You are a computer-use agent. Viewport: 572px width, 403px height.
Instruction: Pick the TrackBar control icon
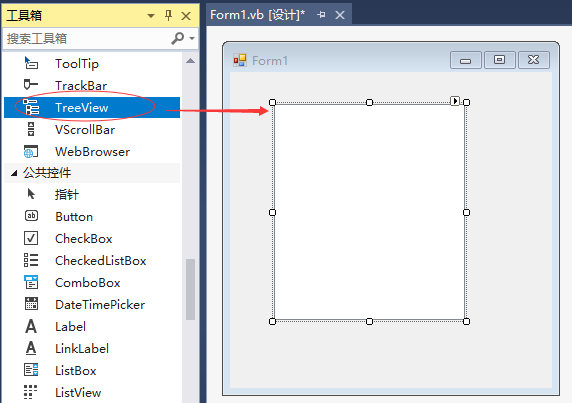click(31, 85)
